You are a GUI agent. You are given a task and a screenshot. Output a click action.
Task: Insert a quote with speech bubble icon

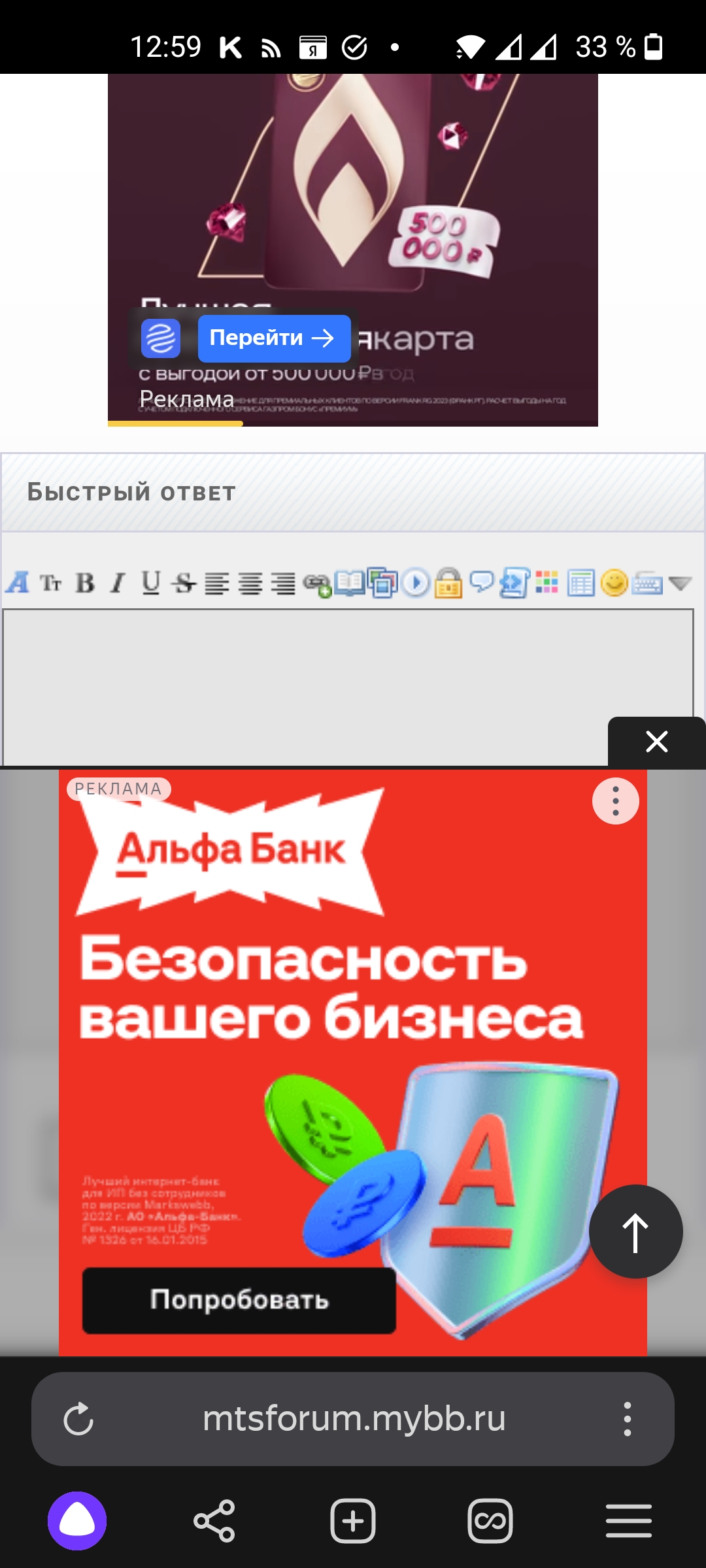tap(482, 581)
